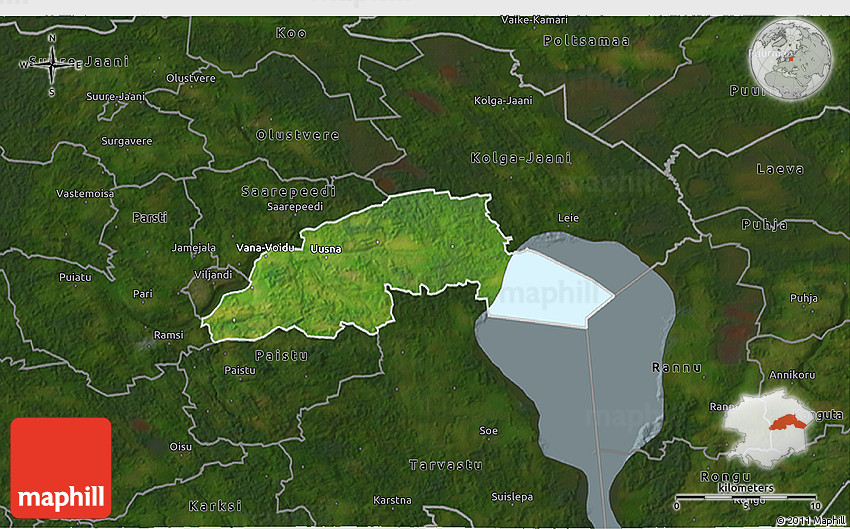The width and height of the screenshot is (850, 529).
Task: Click the Uusna label
Action: point(326,248)
